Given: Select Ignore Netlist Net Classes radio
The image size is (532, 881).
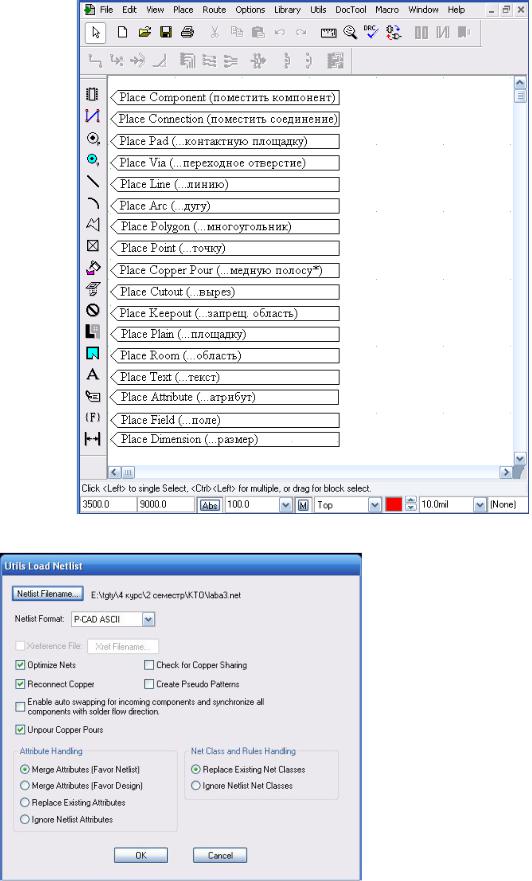Looking at the screenshot, I should (195, 785).
